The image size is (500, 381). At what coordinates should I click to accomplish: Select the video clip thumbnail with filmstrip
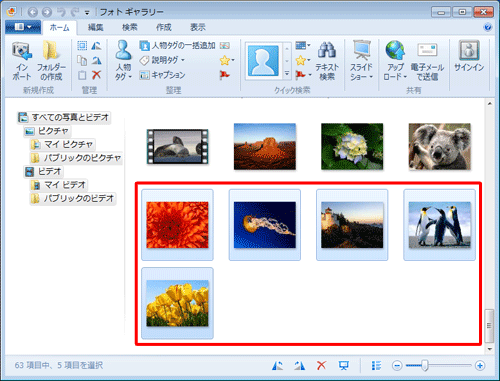177,147
